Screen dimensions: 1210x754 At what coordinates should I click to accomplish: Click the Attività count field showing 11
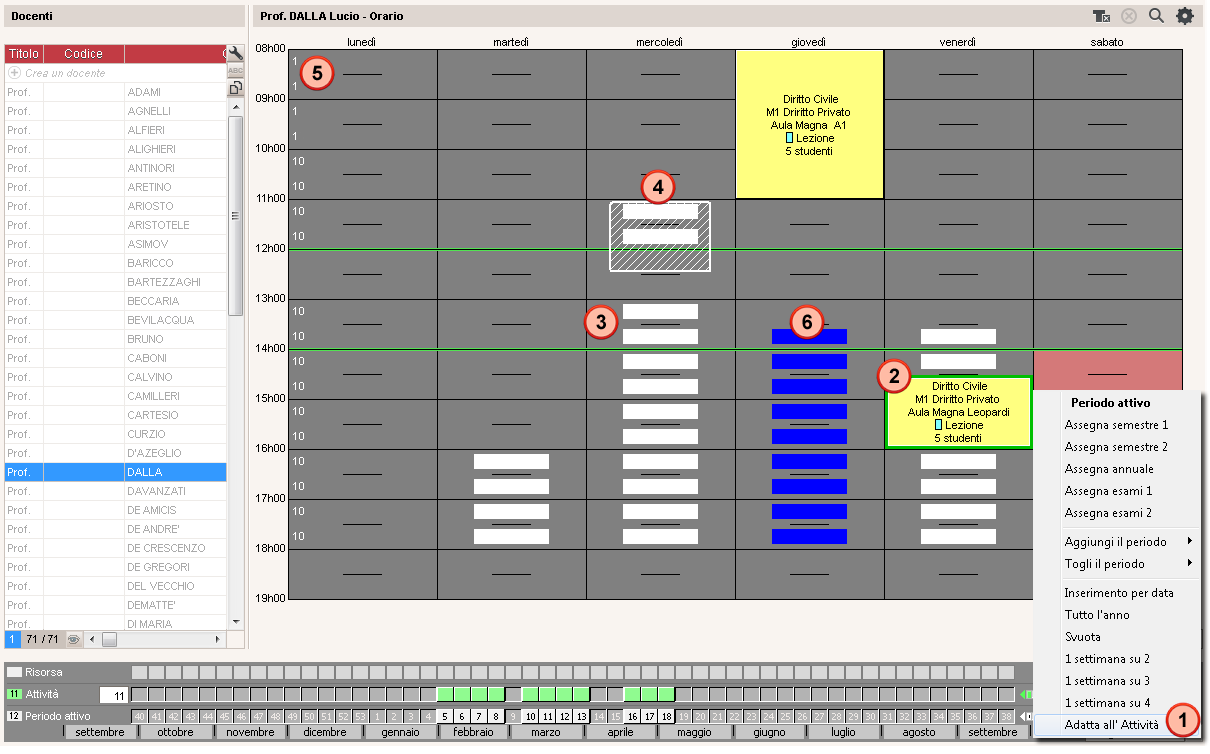(113, 694)
